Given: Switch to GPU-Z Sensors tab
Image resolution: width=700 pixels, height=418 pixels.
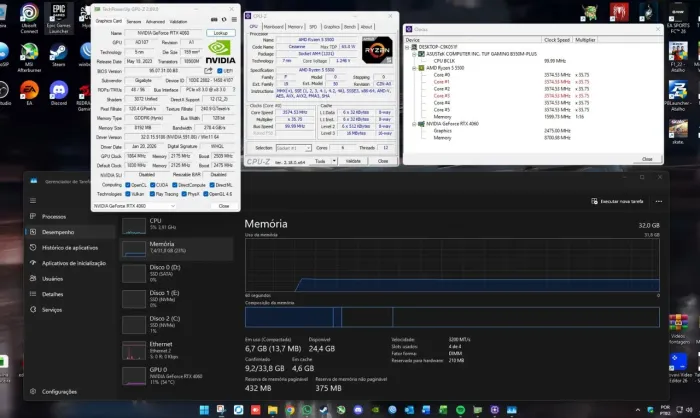Looking at the screenshot, I should point(134,21).
